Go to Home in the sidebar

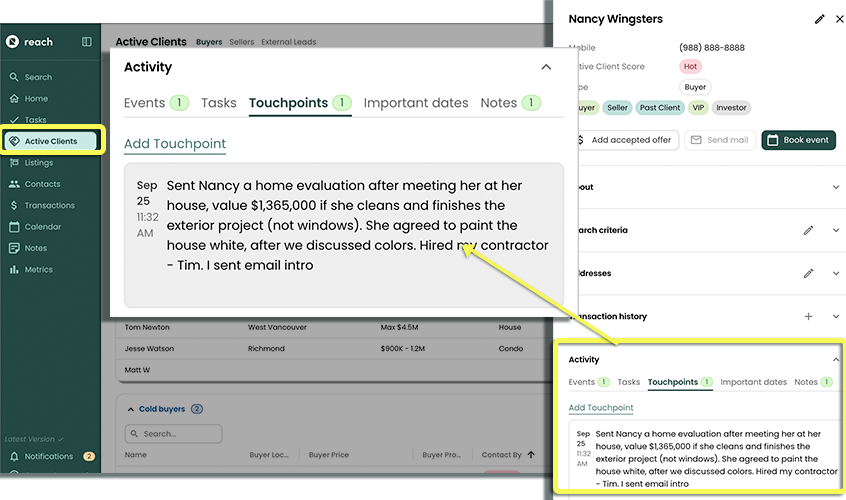(36, 99)
